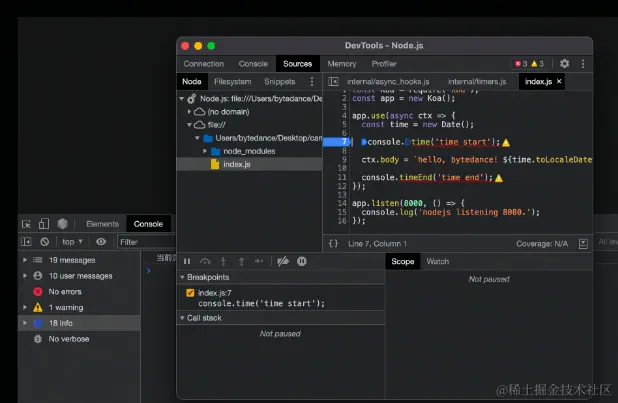Click the Coverage: N/A status text

point(542,244)
